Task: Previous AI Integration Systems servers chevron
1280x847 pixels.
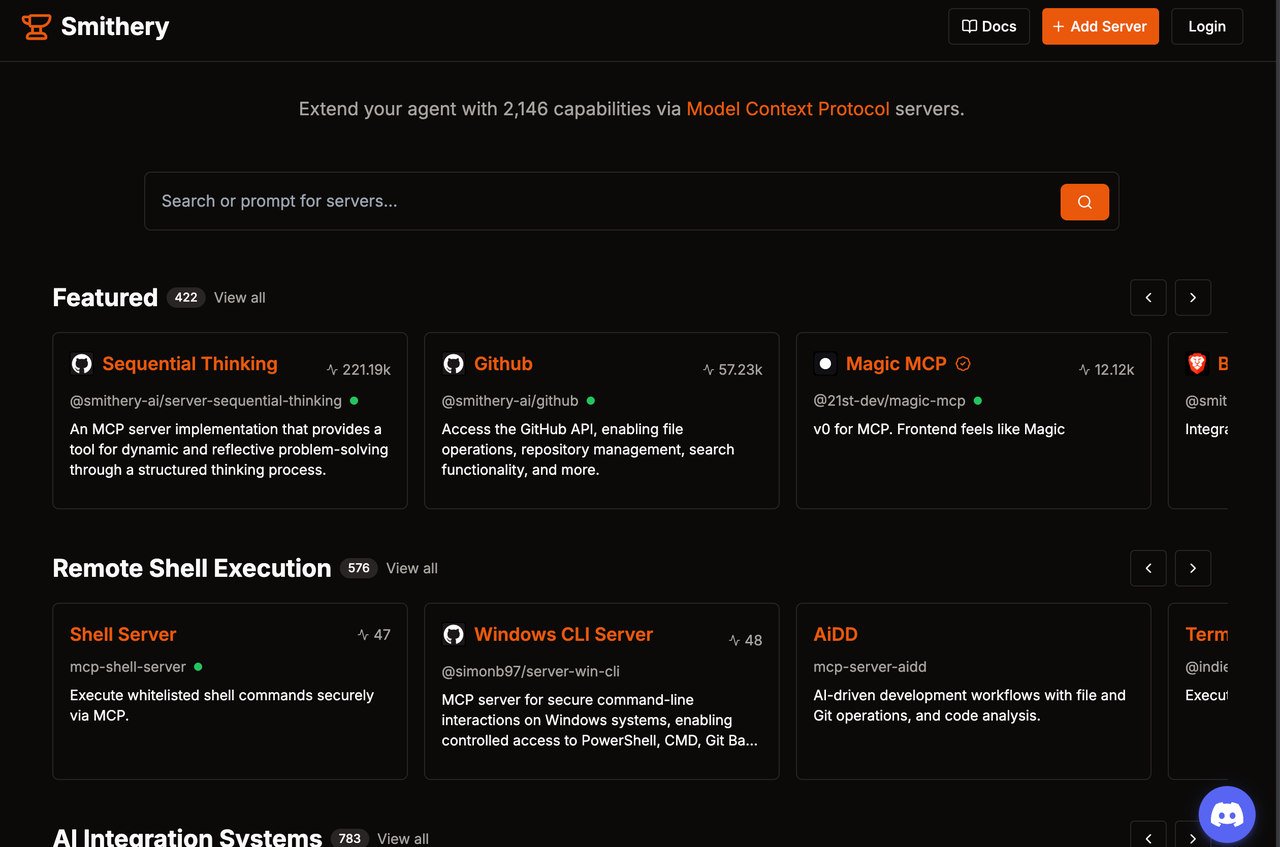Action: tap(1148, 836)
